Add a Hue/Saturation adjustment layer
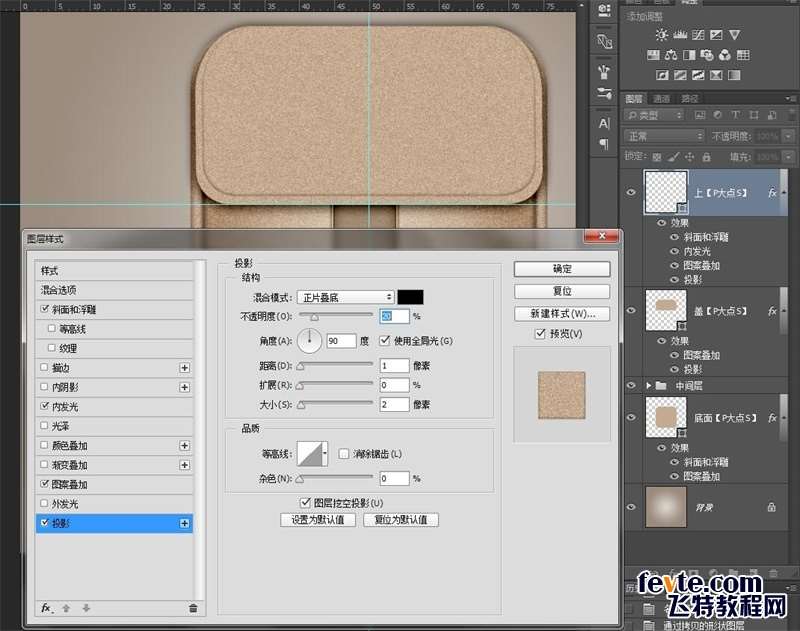The height and width of the screenshot is (631, 800). tap(653, 55)
